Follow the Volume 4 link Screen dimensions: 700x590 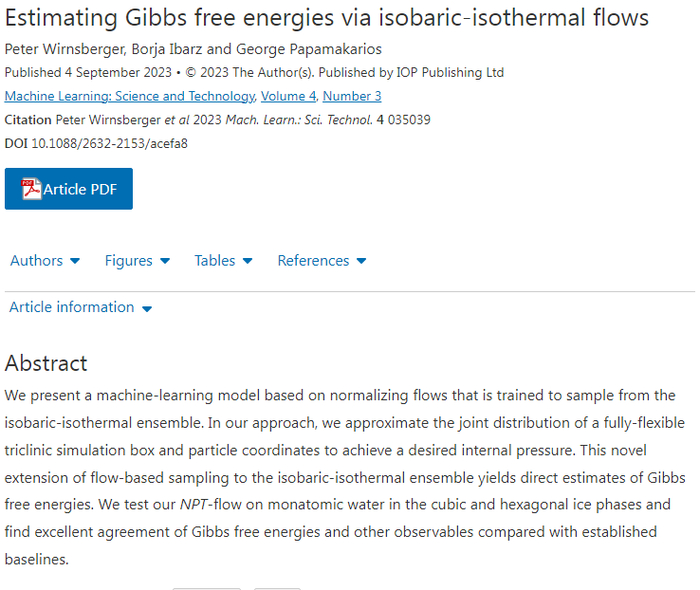(x=288, y=97)
